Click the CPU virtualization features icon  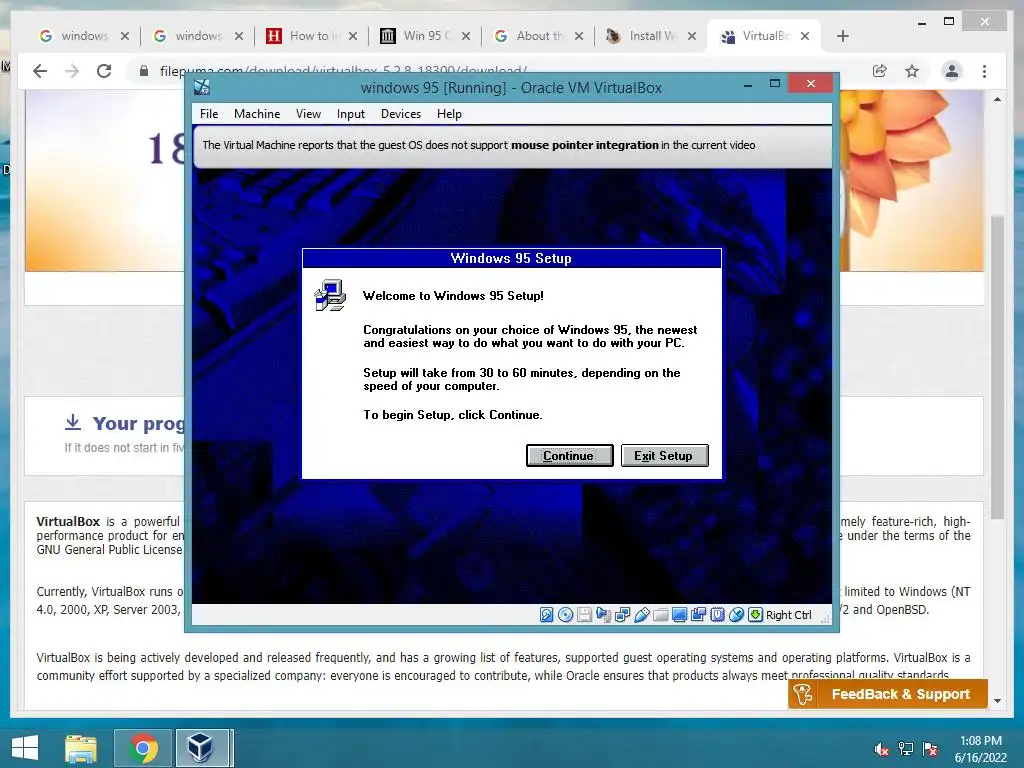pyautogui.click(x=717, y=615)
